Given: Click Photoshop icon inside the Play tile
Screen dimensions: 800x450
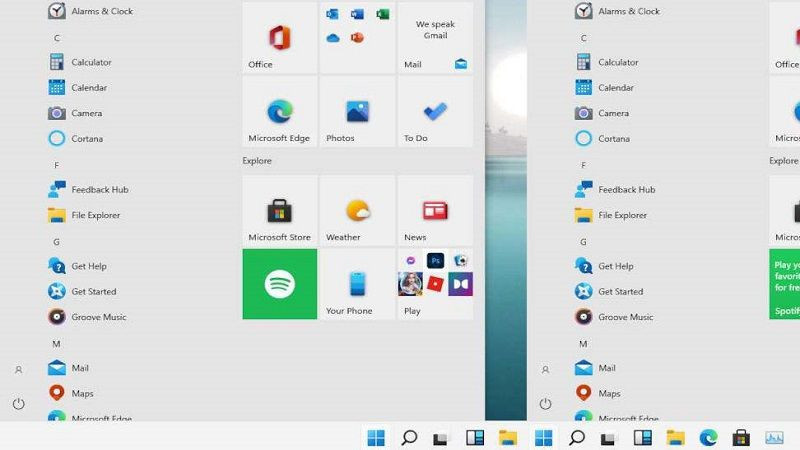Looking at the screenshot, I should 435,261.
